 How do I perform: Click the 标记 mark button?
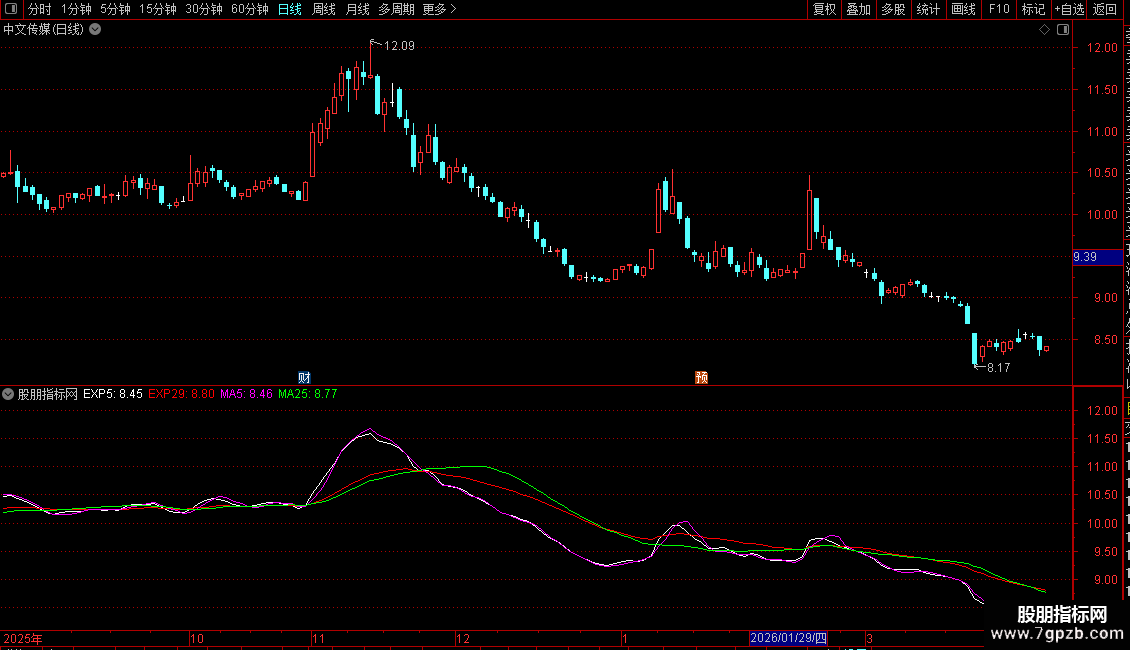[x=1033, y=9]
